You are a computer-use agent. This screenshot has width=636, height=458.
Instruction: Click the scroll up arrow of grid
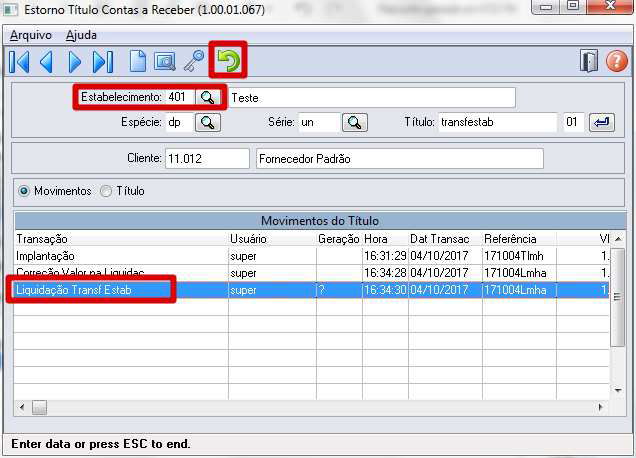(618, 239)
